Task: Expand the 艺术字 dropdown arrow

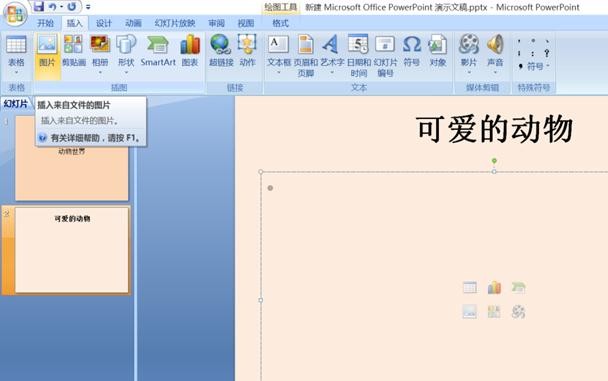Action: pos(332,72)
